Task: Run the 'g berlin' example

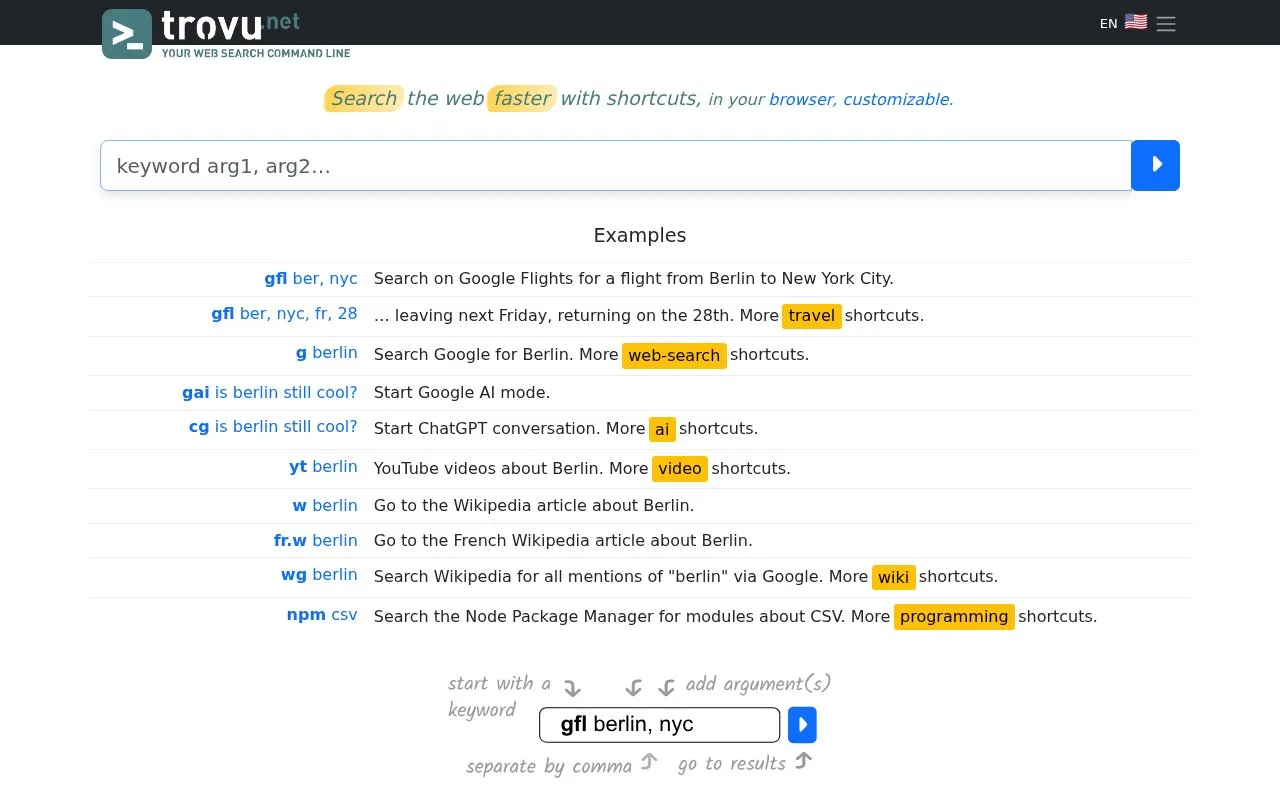Action: point(327,352)
